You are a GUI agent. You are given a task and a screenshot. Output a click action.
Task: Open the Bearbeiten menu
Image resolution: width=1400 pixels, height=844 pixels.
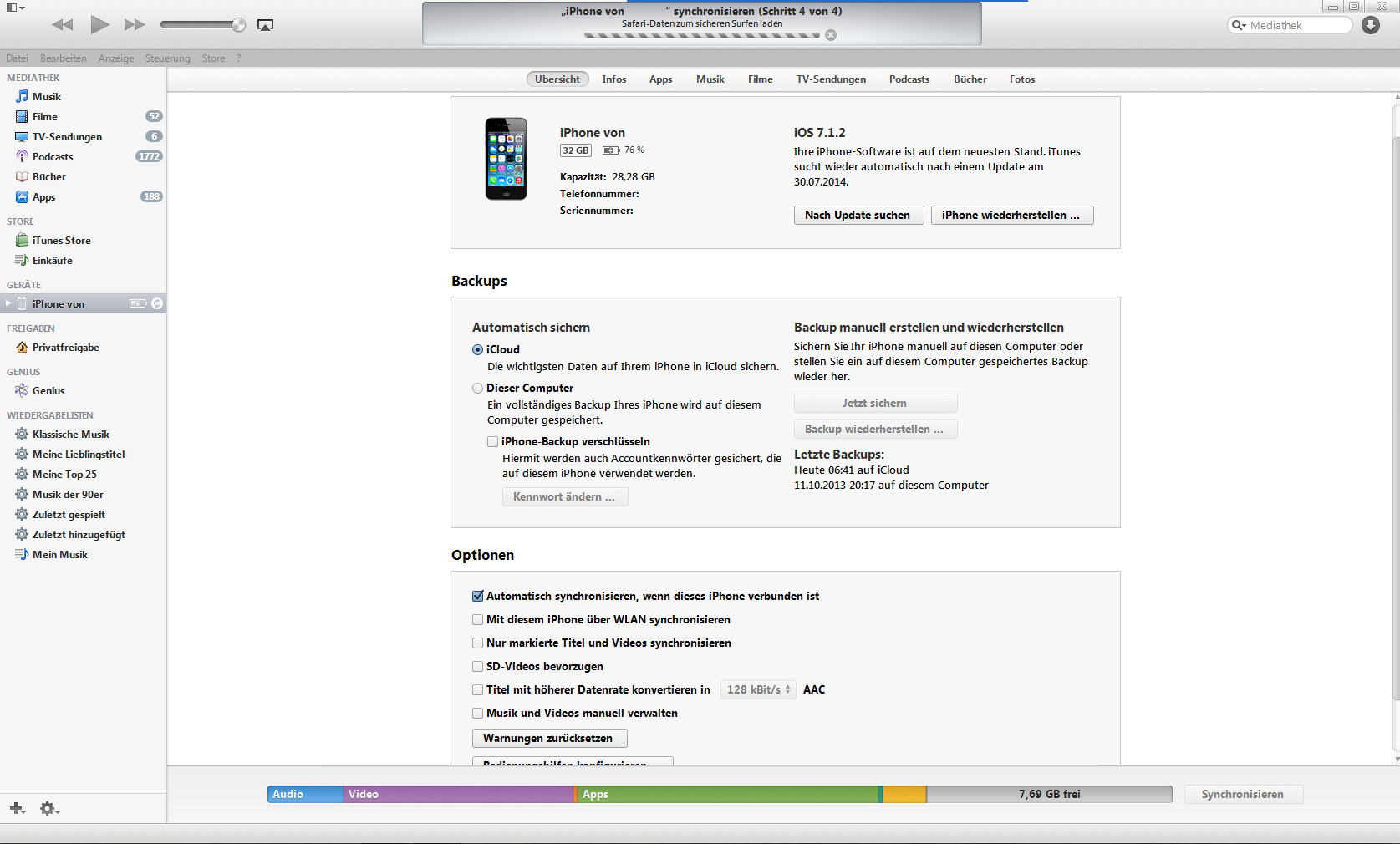coord(64,58)
